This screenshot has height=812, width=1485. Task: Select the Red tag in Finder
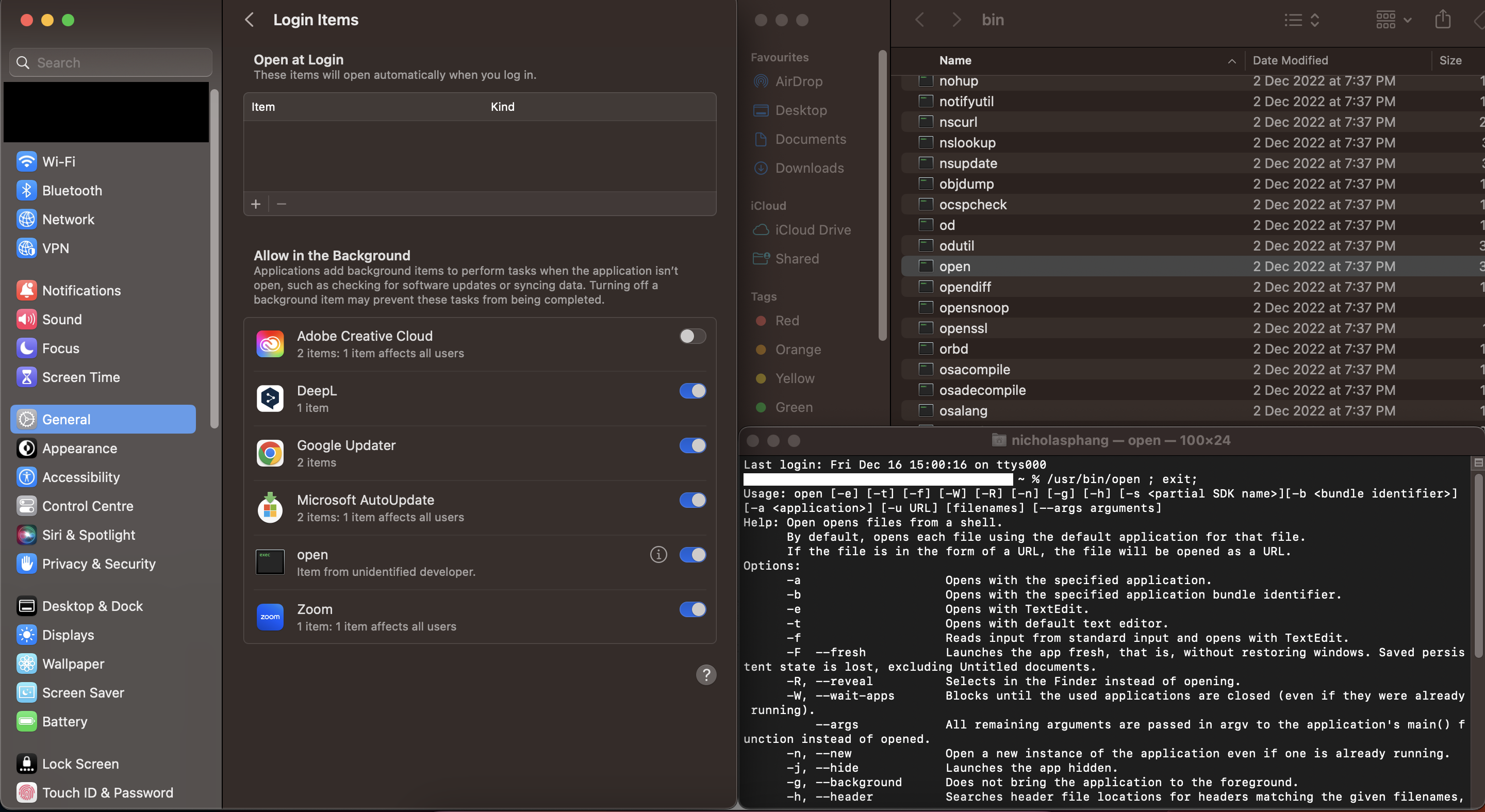click(787, 321)
